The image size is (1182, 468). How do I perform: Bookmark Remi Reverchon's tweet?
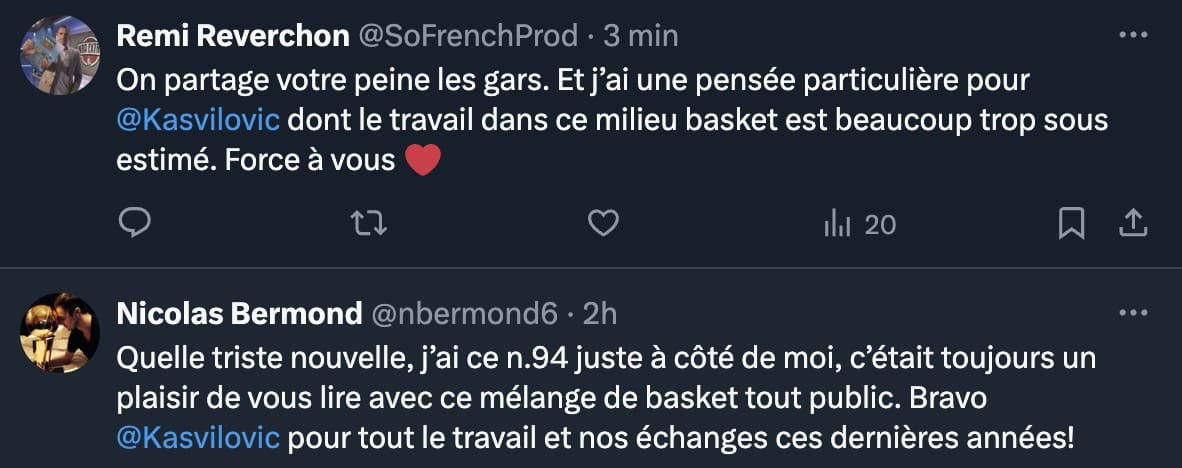click(1071, 224)
